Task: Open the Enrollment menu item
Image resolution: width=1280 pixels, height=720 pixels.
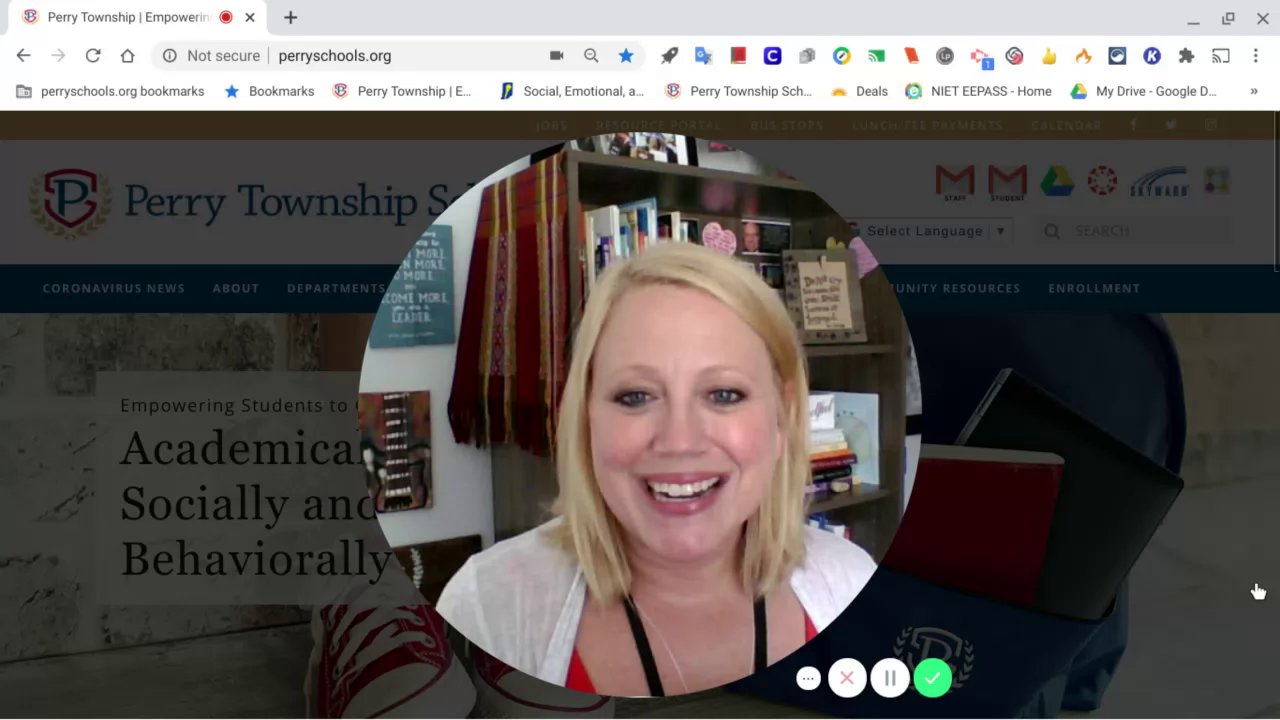Action: pyautogui.click(x=1094, y=288)
